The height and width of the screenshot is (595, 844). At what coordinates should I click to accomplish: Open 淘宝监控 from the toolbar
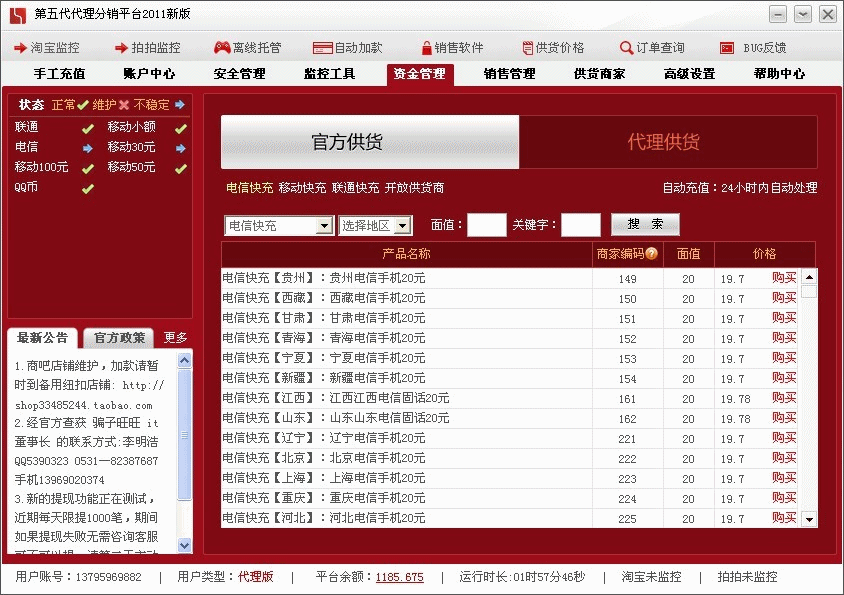pyautogui.click(x=47, y=48)
